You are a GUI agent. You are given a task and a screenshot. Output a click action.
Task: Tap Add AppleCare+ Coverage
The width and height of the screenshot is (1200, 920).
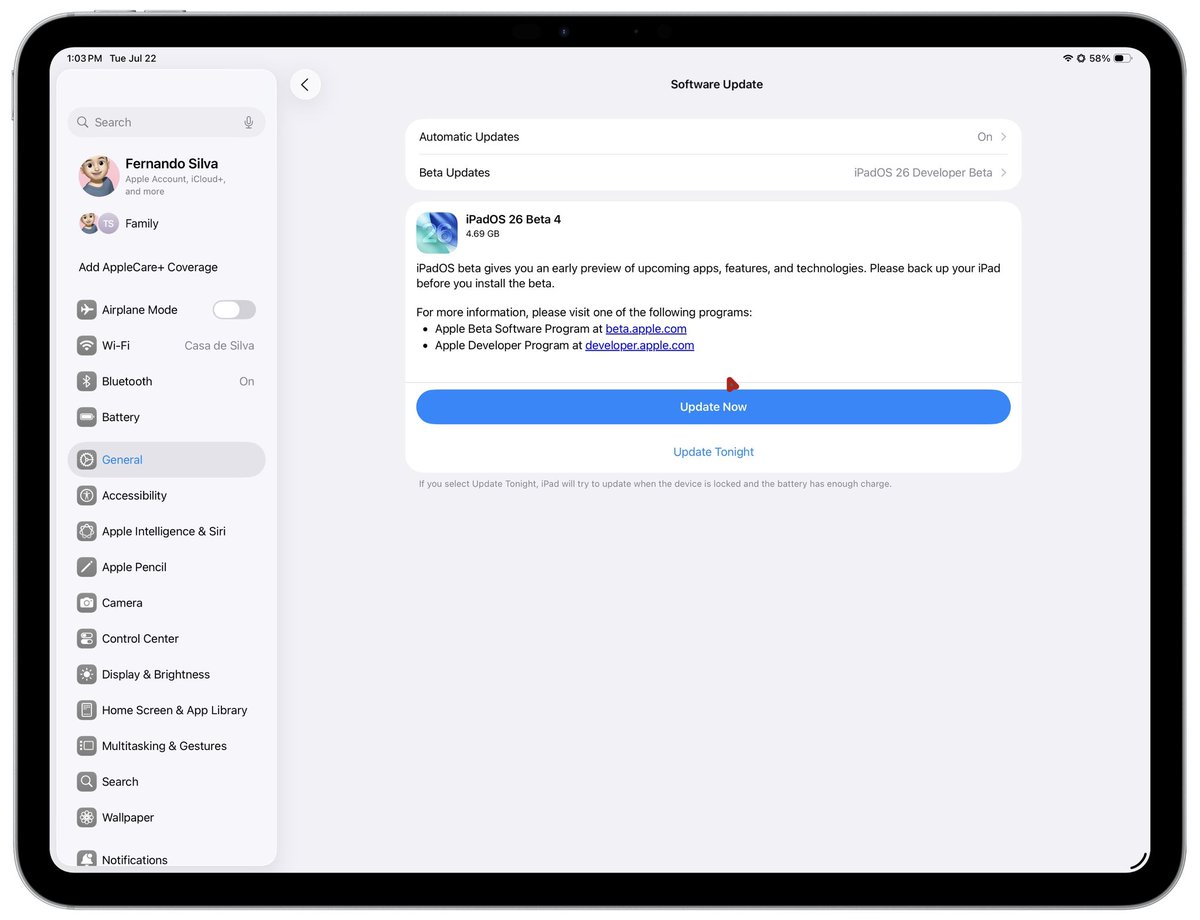pos(148,268)
